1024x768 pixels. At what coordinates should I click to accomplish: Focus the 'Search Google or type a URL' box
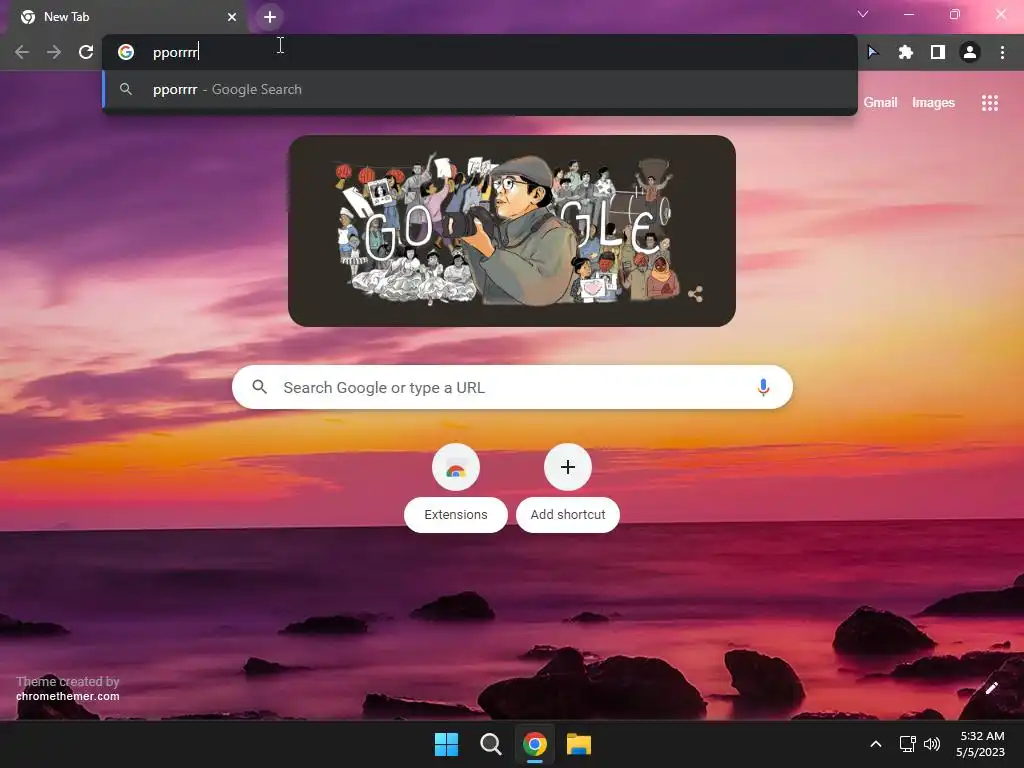pyautogui.click(x=513, y=387)
